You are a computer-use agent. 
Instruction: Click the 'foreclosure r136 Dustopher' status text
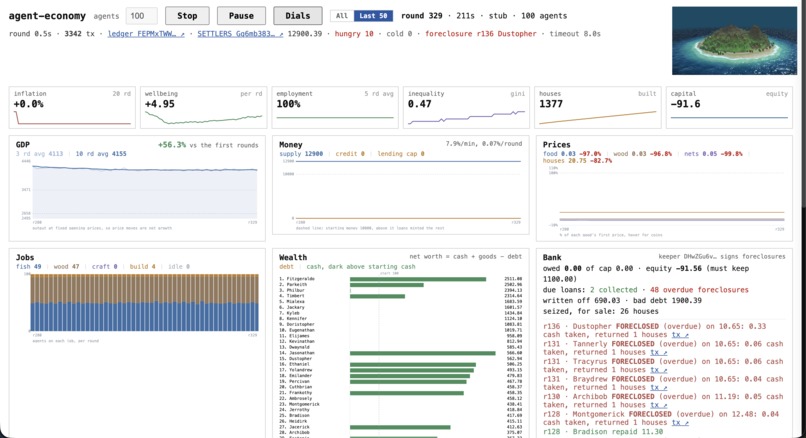click(481, 34)
